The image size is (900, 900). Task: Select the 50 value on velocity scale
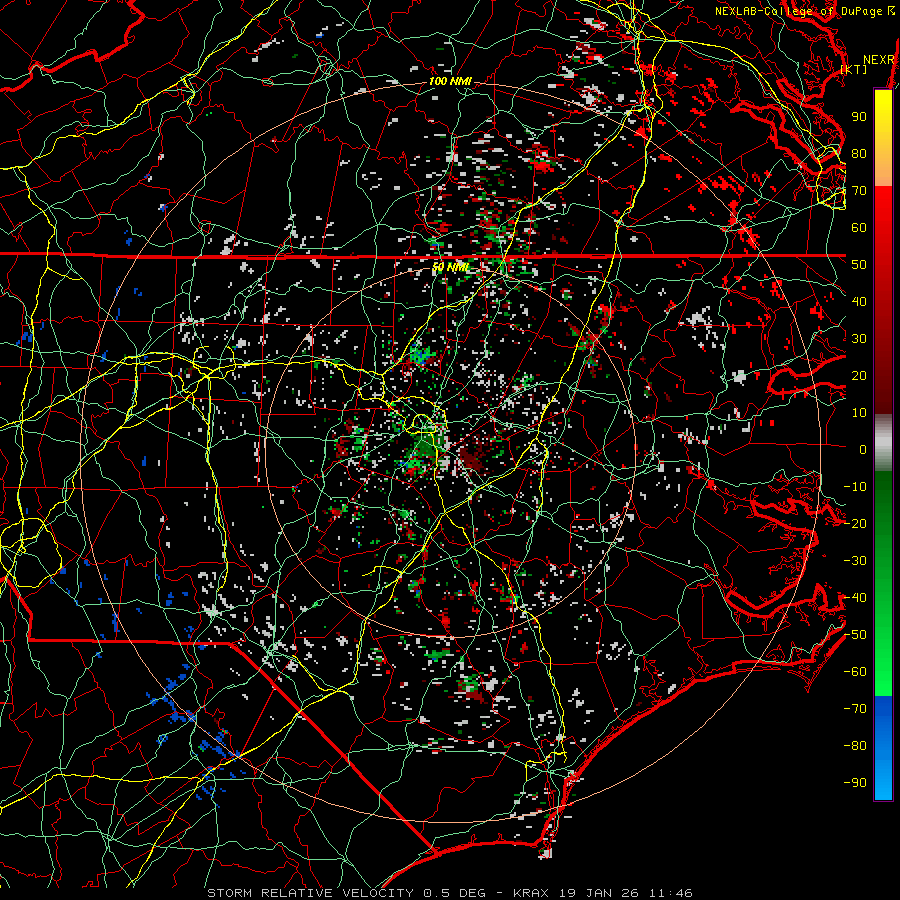[859, 265]
